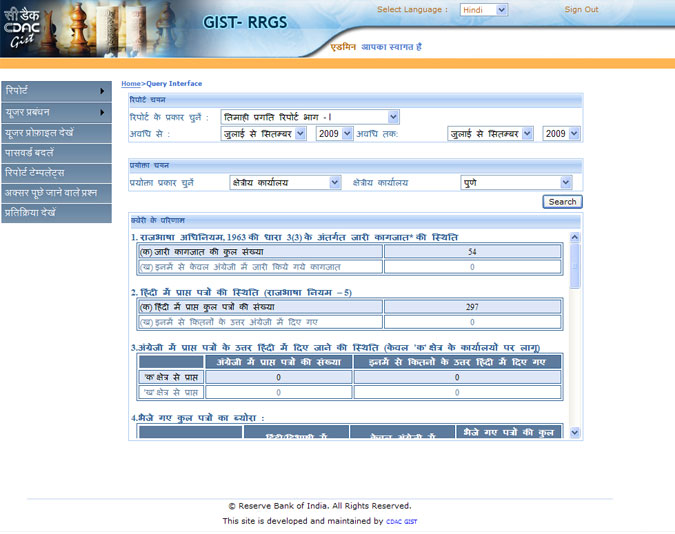Open the Select Language dropdown

(x=484, y=10)
